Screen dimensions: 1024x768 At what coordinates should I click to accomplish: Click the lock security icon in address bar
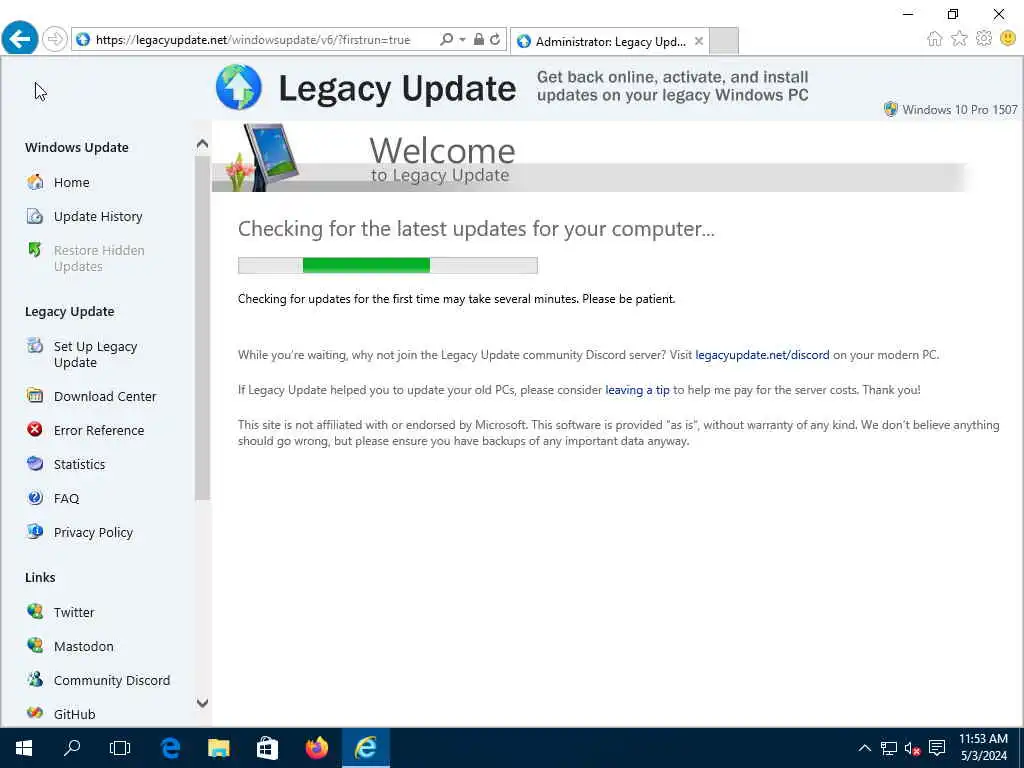pyautogui.click(x=479, y=39)
